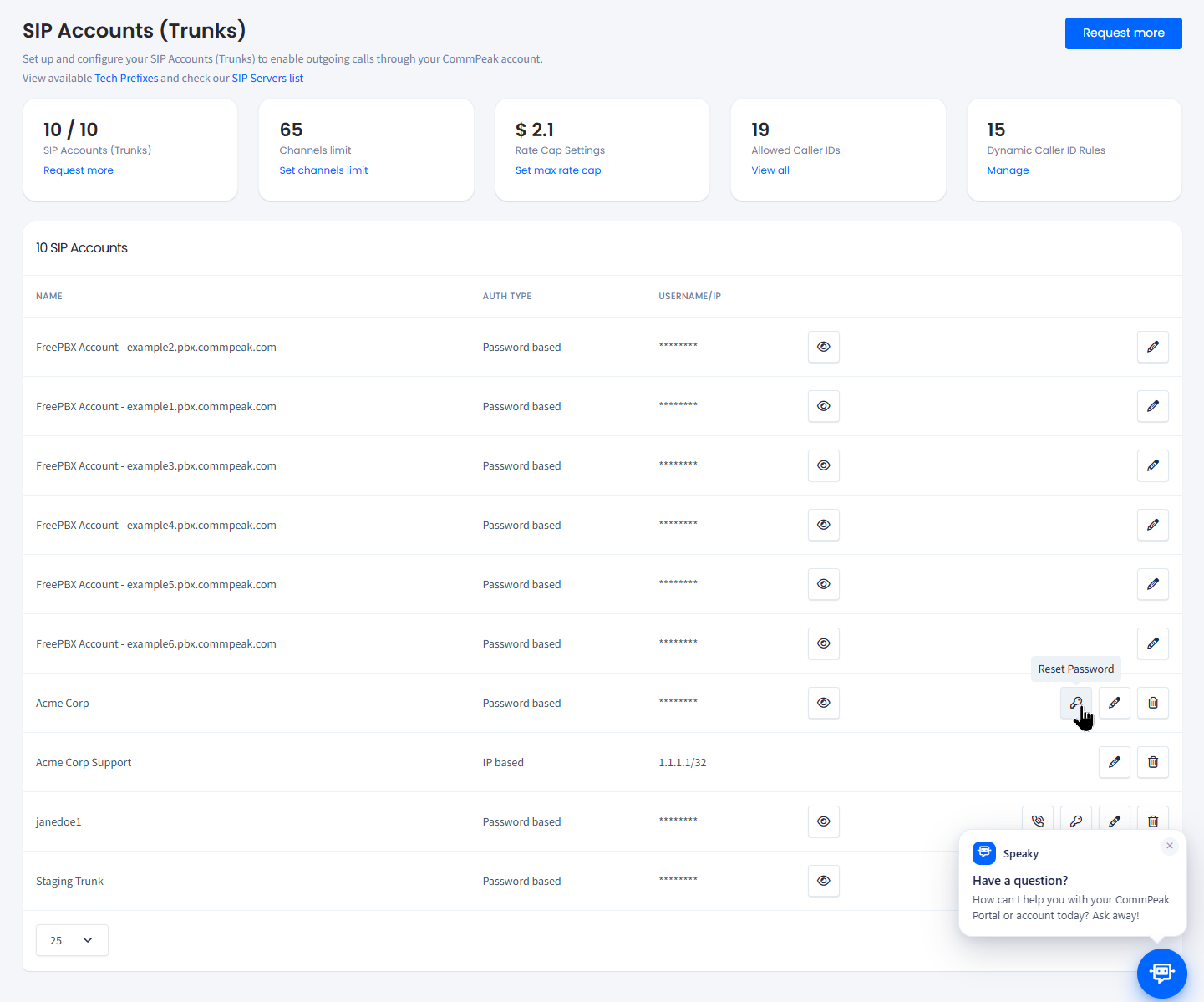The image size is (1204, 1002).
Task: Show hidden username for example4 account
Action: [823, 525]
